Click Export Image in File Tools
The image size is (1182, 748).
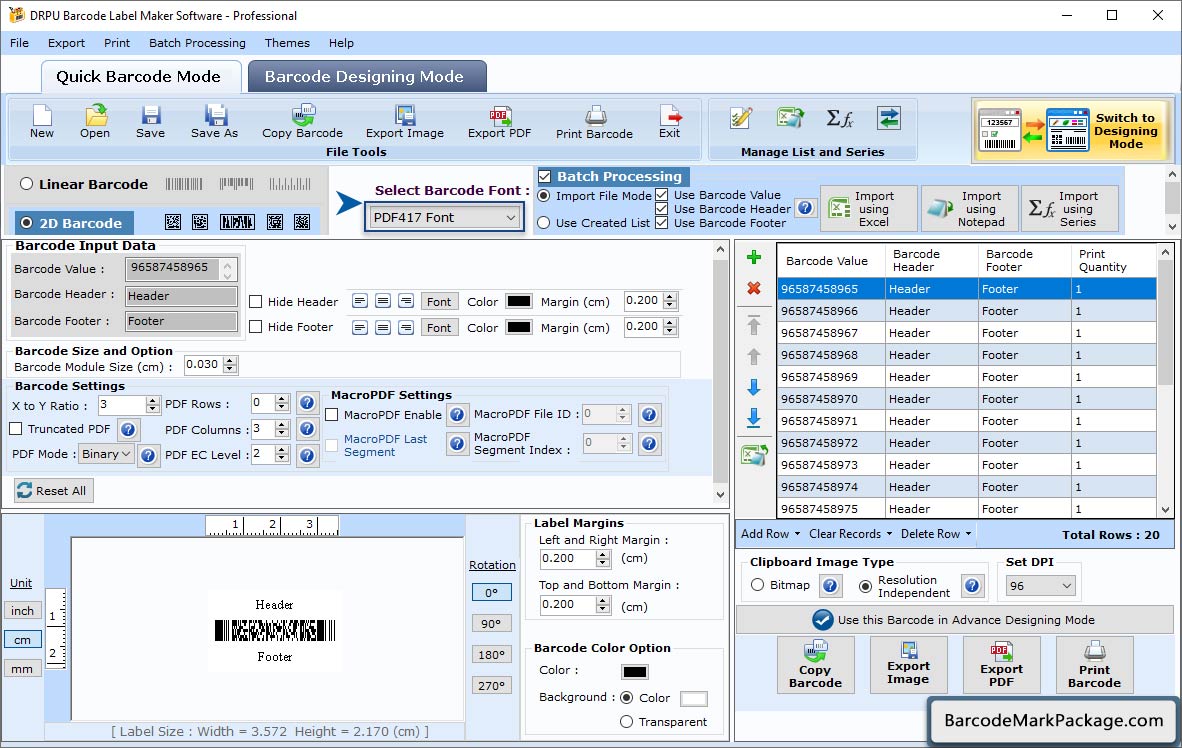tap(405, 122)
